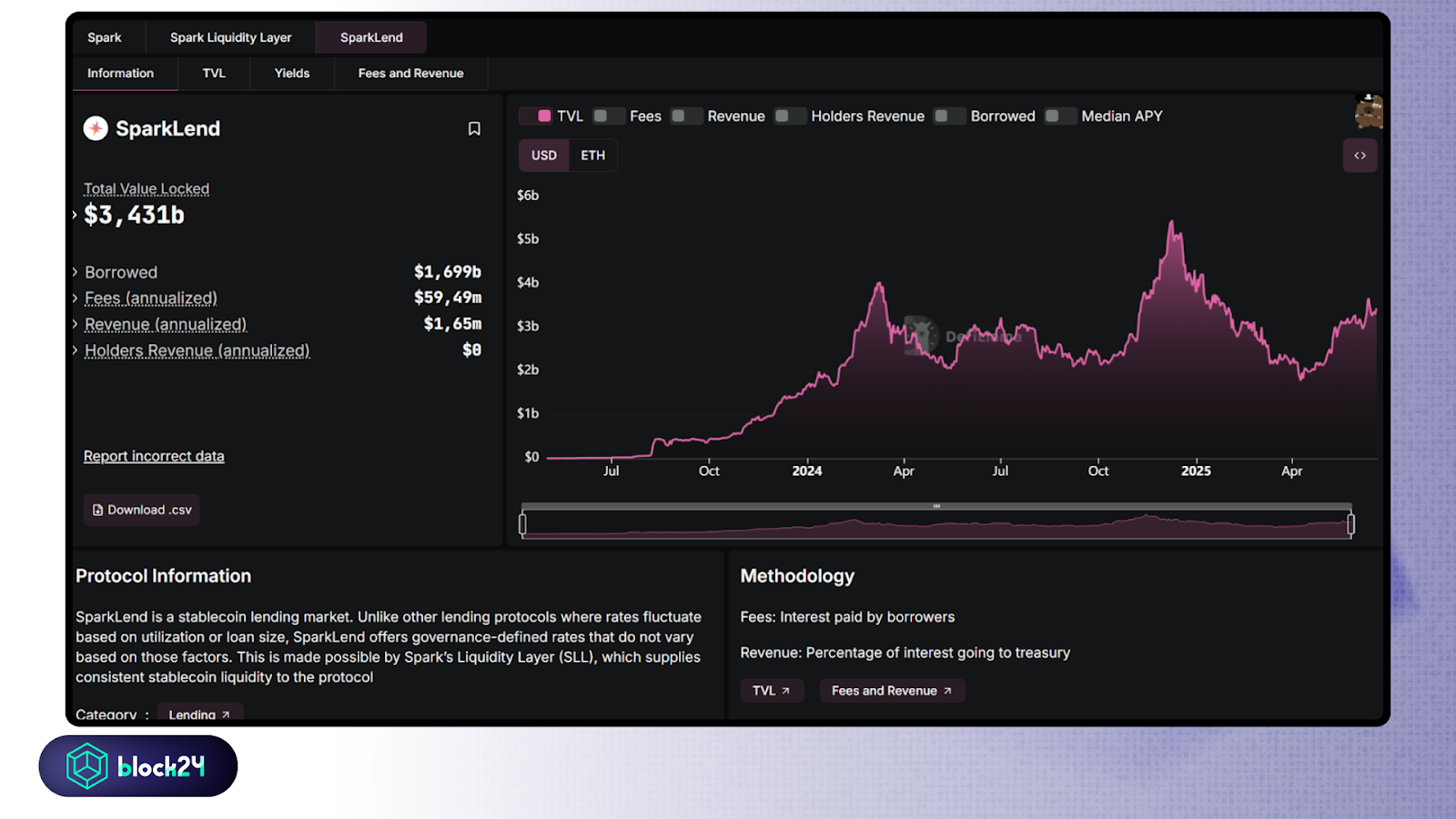This screenshot has height=819, width=1456.
Task: Switch to the Fees and Revenue tab
Action: pyautogui.click(x=411, y=73)
